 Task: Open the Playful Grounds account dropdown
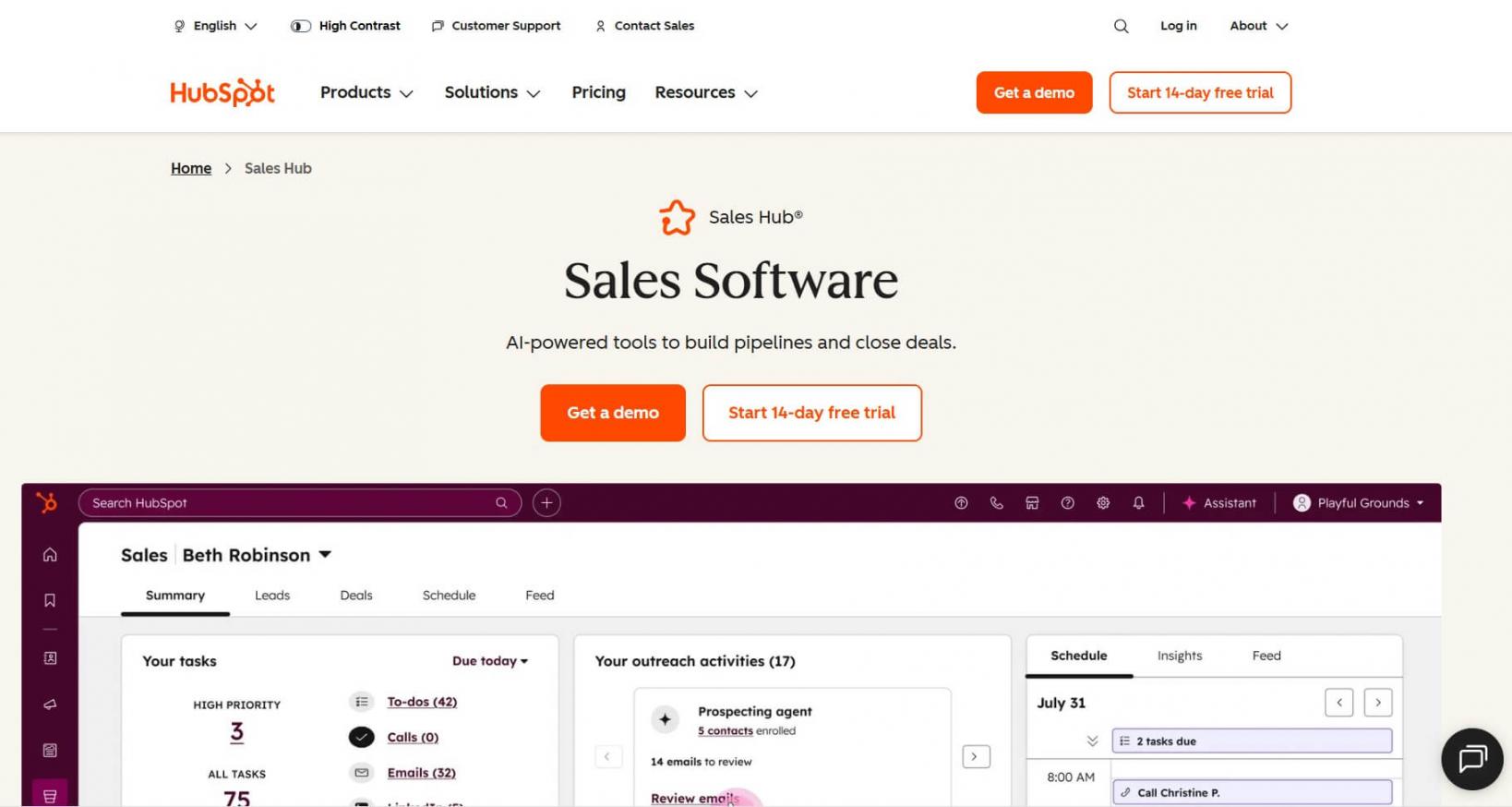click(1359, 503)
